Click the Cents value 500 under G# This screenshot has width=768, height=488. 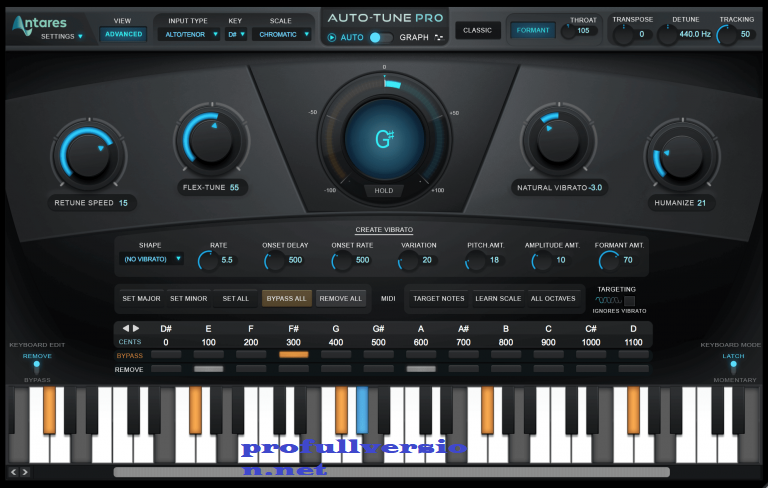tap(379, 342)
